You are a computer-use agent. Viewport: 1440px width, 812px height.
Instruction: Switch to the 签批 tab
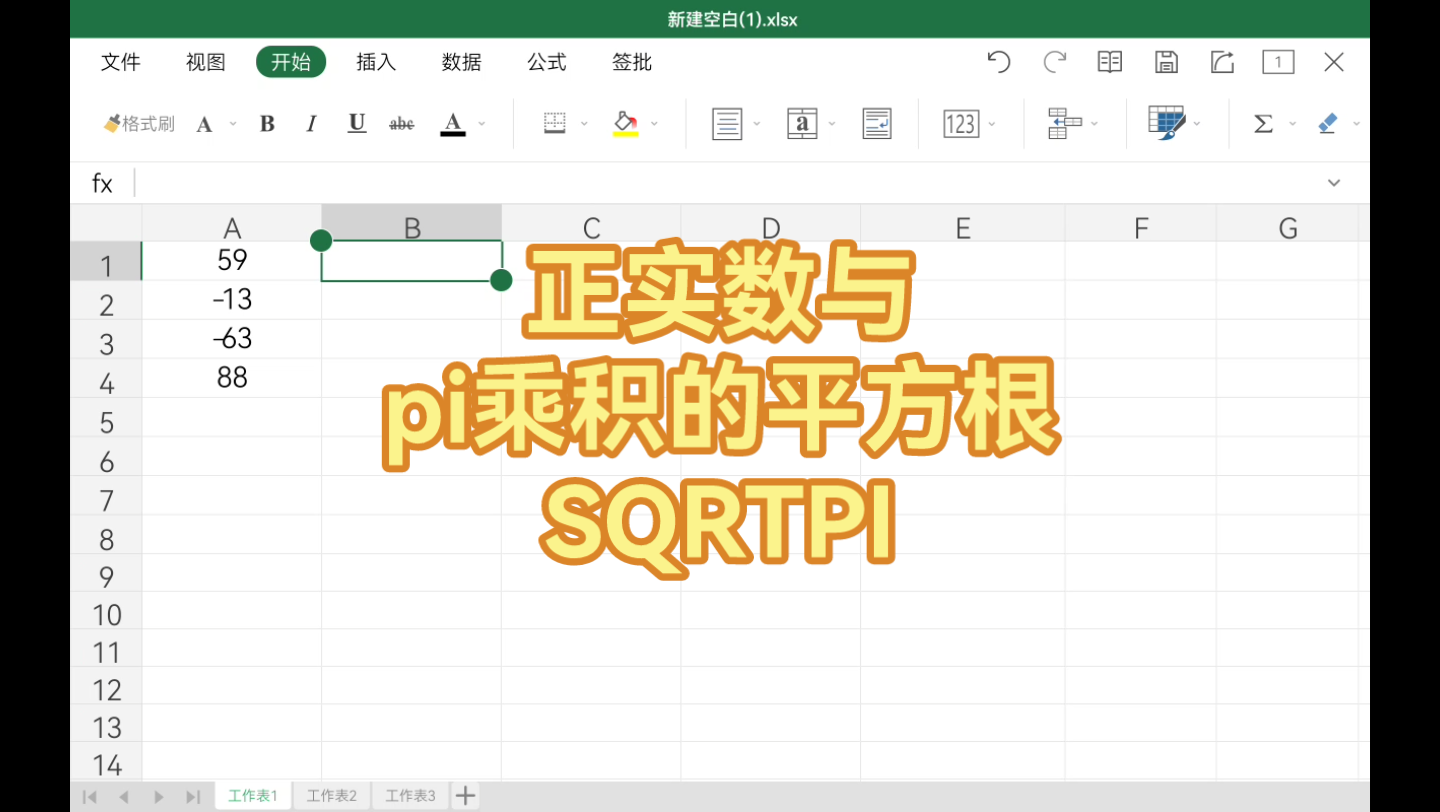632,62
